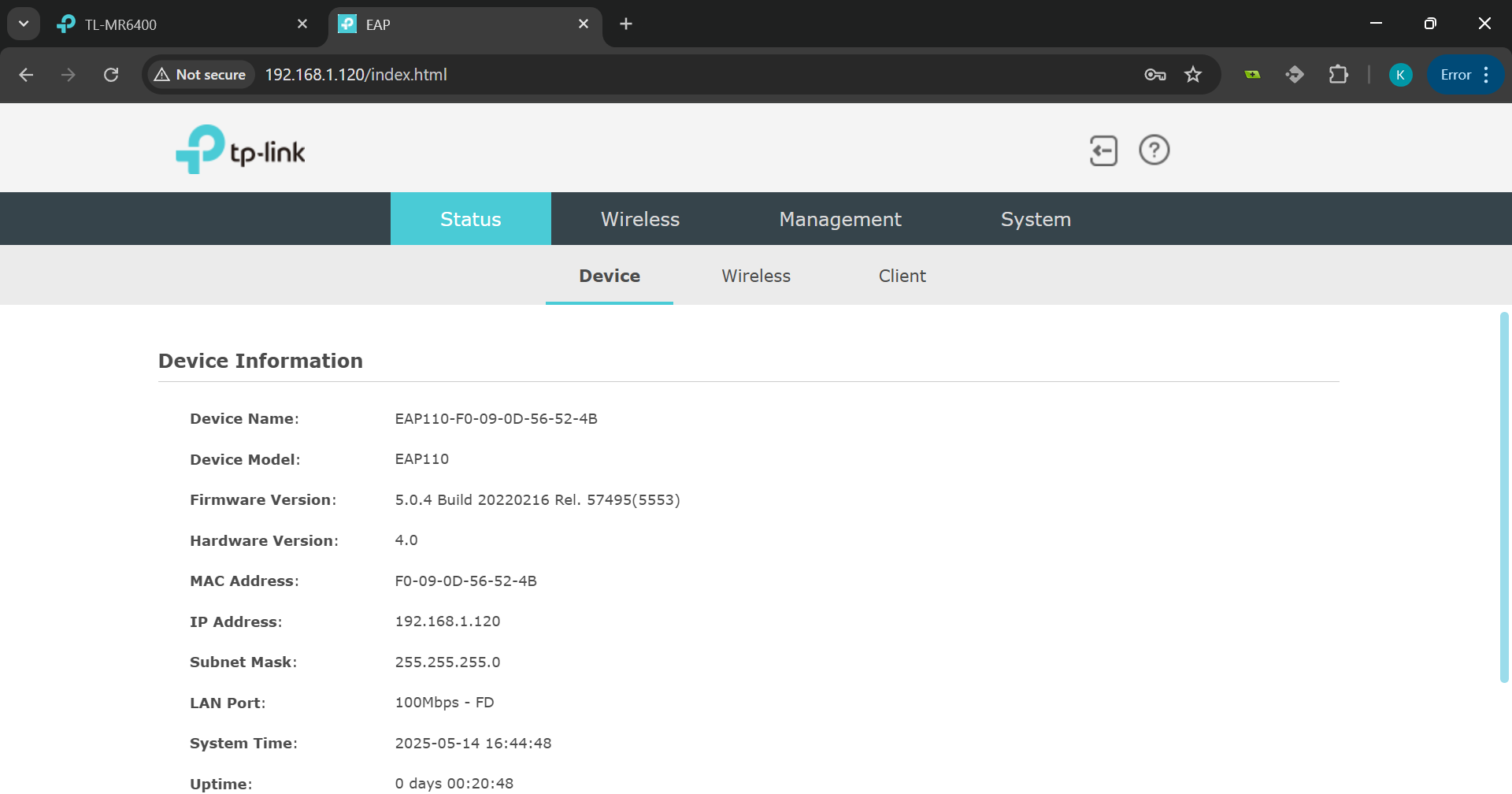Close the TL-MR6400 tab

pos(302,24)
